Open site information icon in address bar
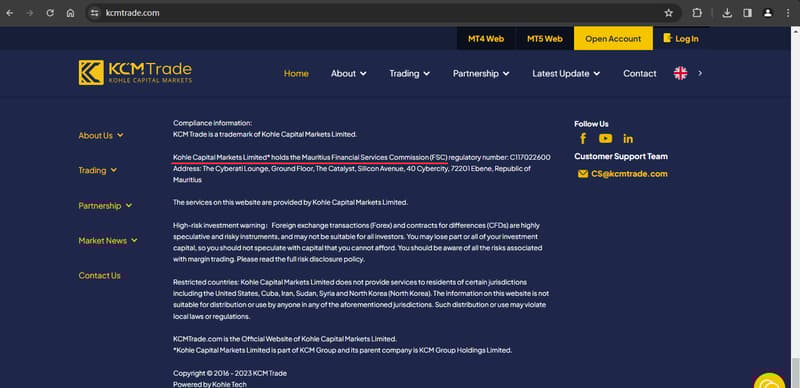This screenshot has height=388, width=800. (x=94, y=13)
